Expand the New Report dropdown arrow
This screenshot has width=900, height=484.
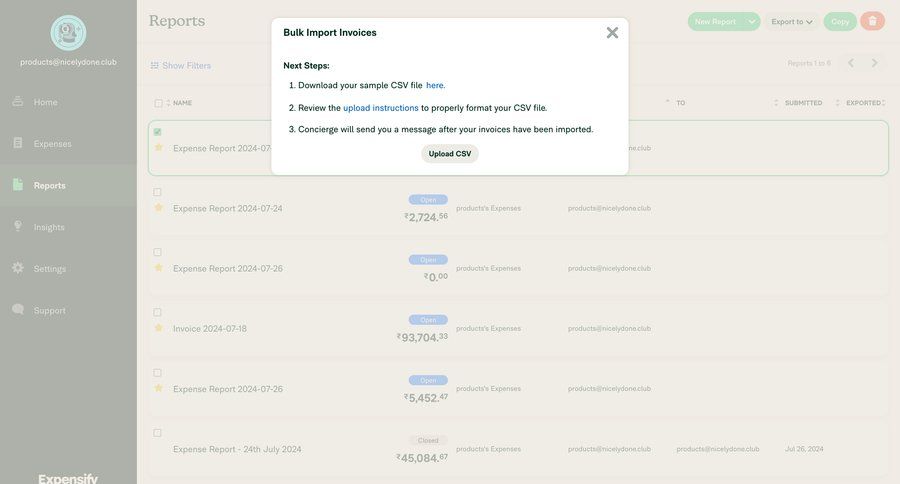tap(751, 22)
